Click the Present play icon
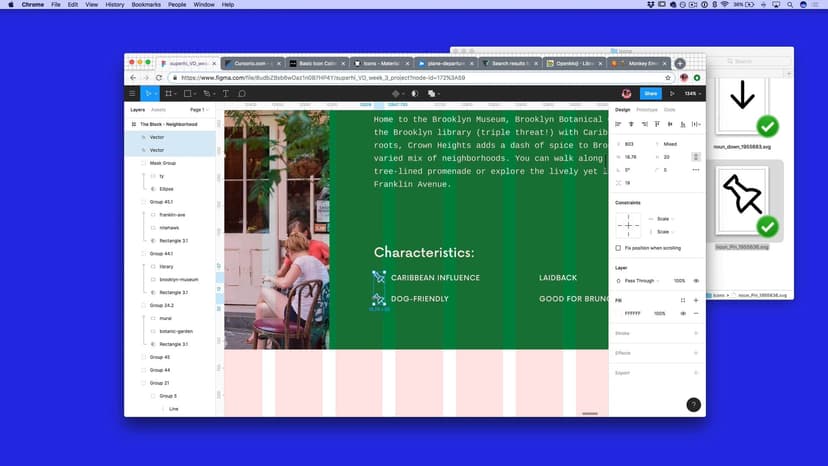 672,94
